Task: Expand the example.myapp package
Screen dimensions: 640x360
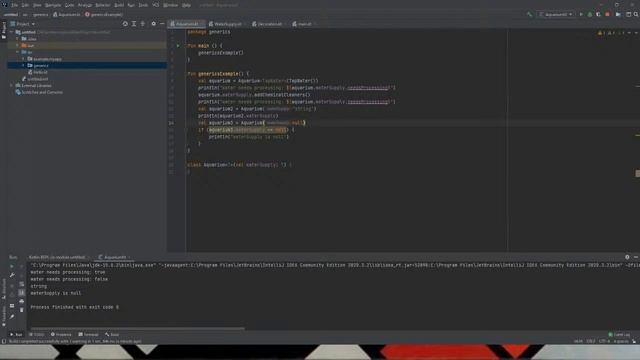Action: (x=23, y=59)
